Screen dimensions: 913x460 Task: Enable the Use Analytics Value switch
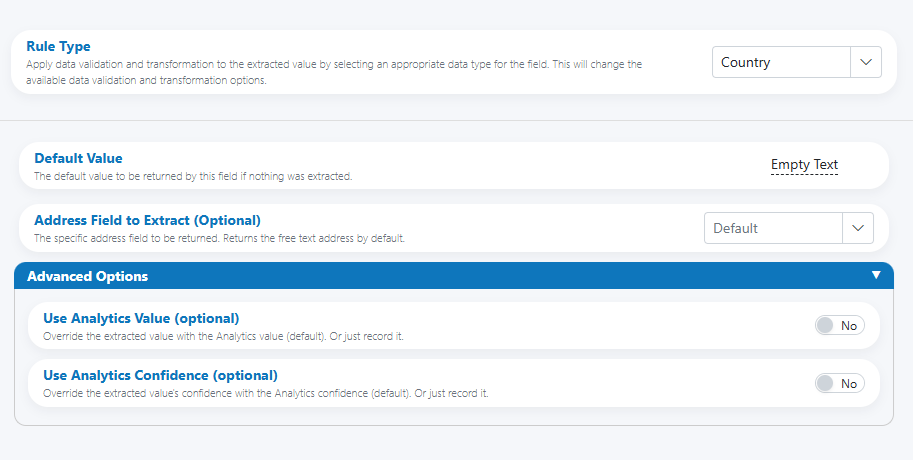pyautogui.click(x=840, y=325)
